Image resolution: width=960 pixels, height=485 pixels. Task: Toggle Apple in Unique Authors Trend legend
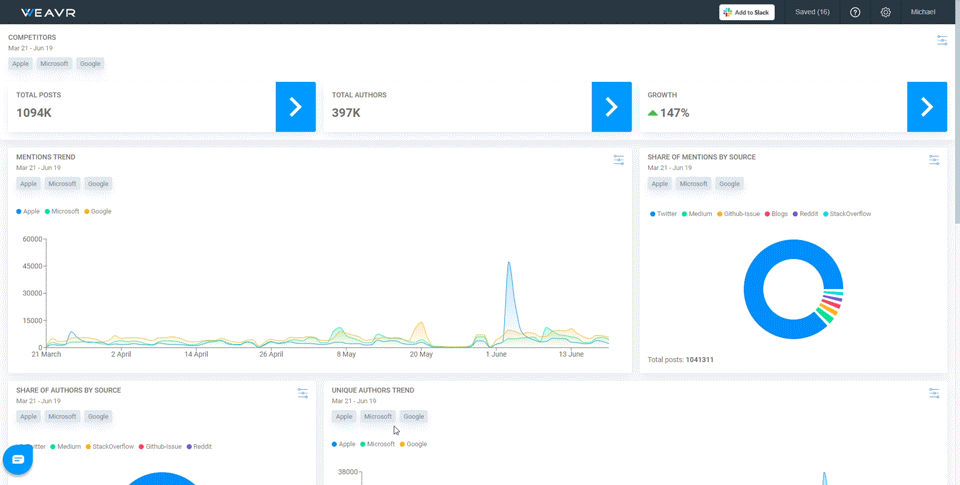tap(344, 444)
